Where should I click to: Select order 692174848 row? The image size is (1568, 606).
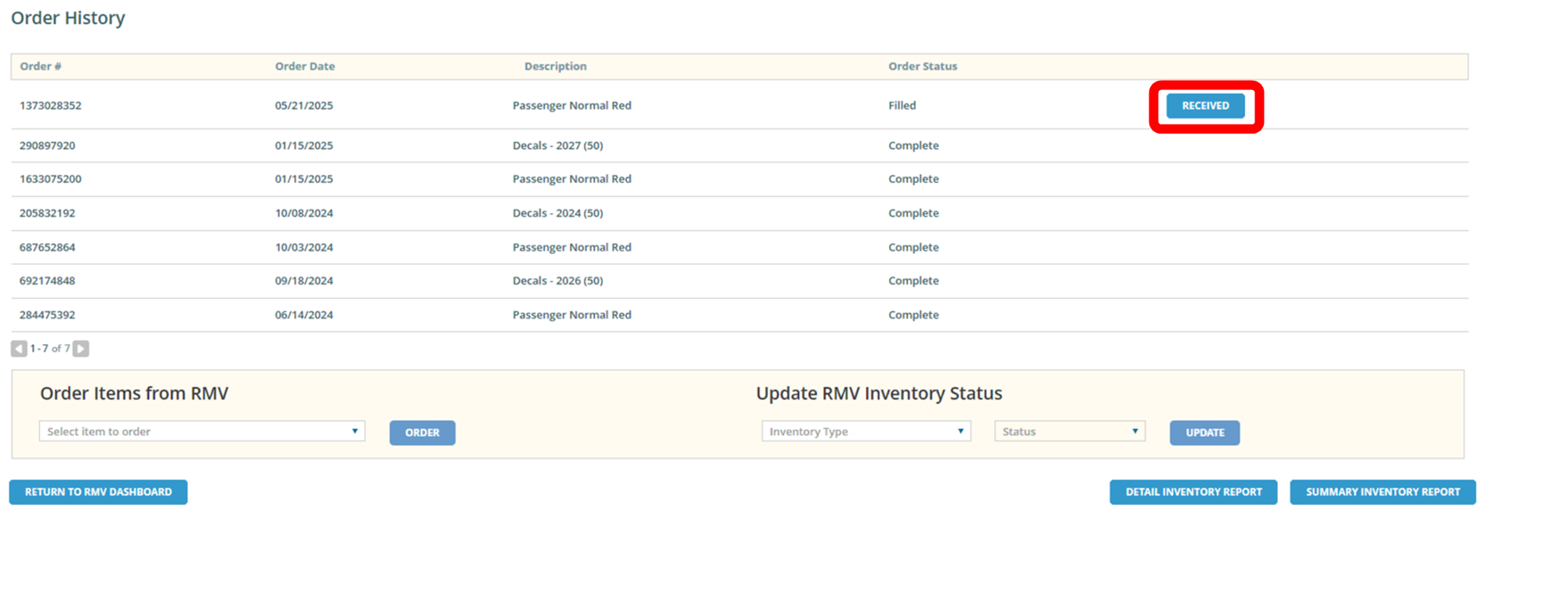48,281
